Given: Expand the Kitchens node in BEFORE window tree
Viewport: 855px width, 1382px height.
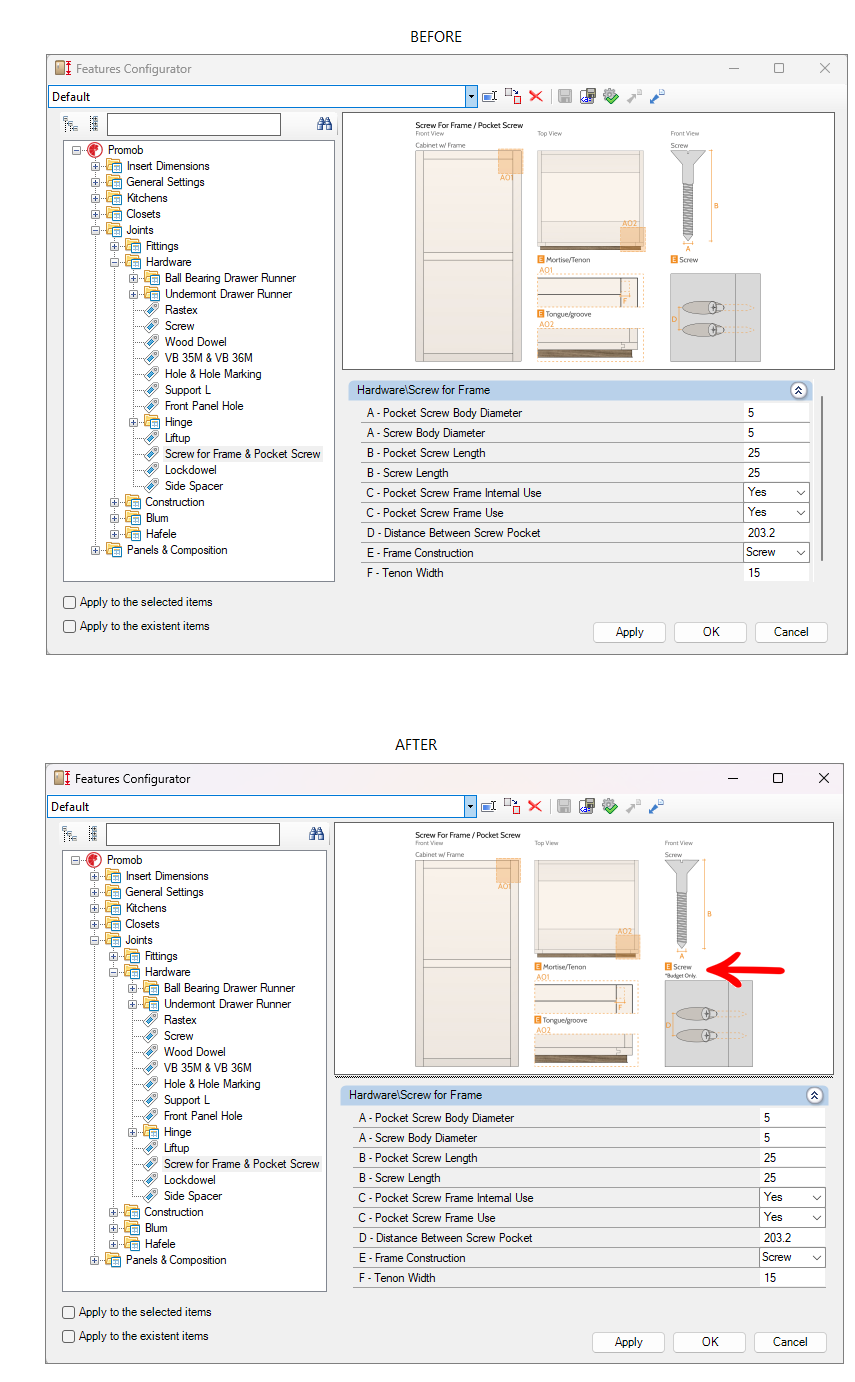Looking at the screenshot, I should click(96, 198).
